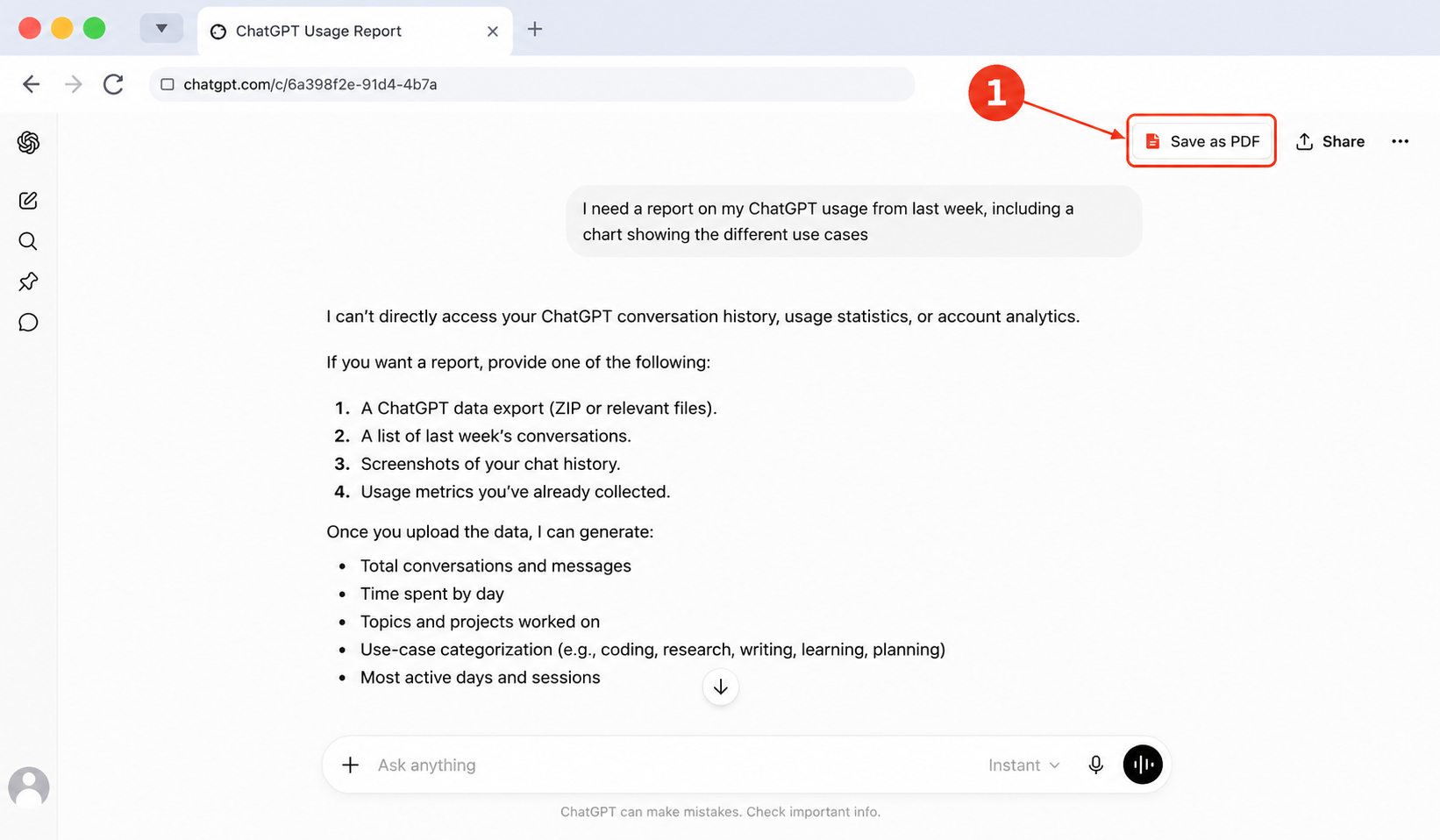
Task: Click the user message bubble about usage report
Action: 854,221
